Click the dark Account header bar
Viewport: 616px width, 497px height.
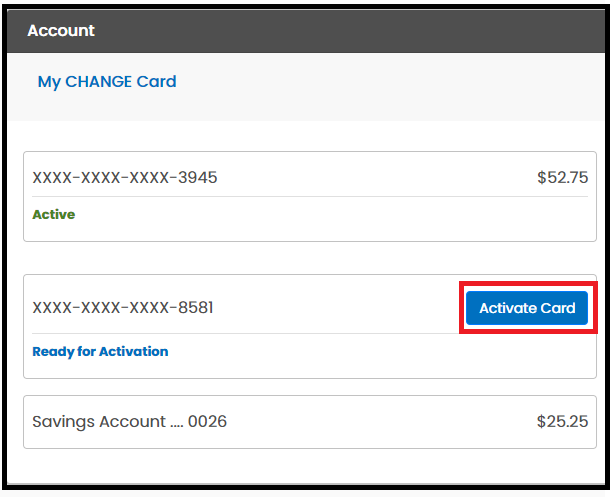[306, 31]
